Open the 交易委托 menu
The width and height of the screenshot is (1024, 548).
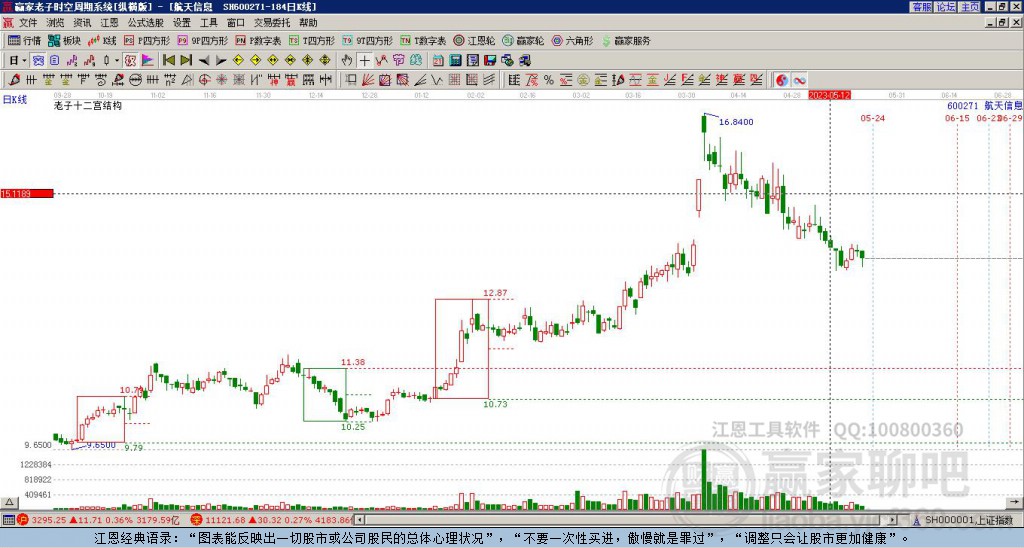[272, 23]
